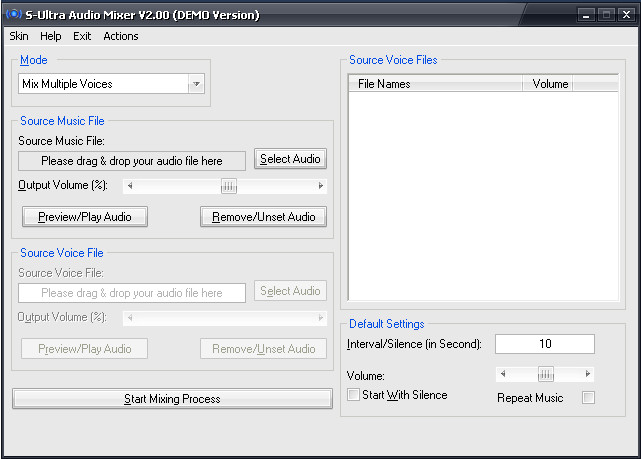Click the S-Ultra Audio Mixer title bar icon
Viewport: 641px width, 459px height.
point(14,14)
